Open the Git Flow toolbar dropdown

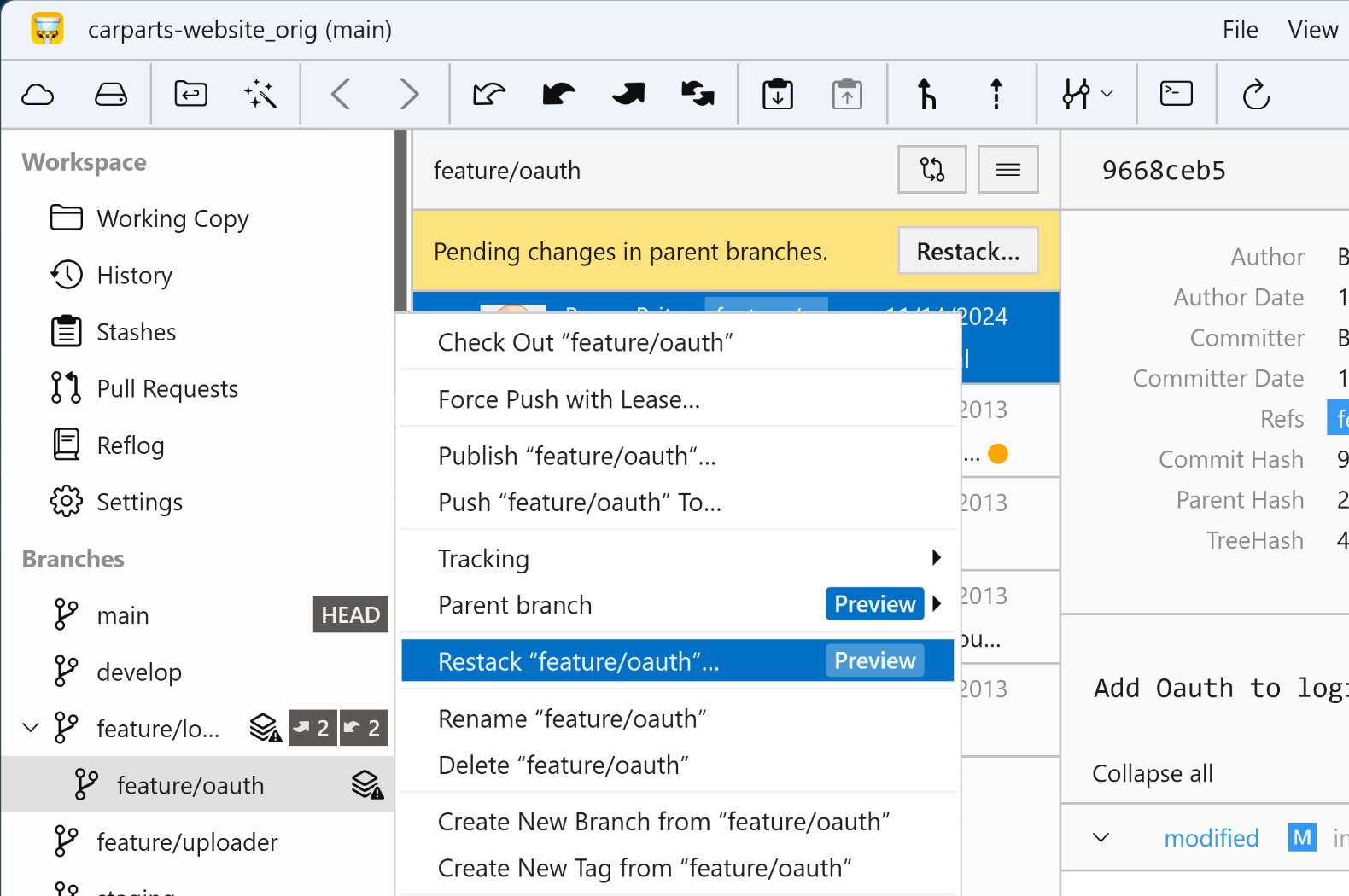pyautogui.click(x=1087, y=94)
